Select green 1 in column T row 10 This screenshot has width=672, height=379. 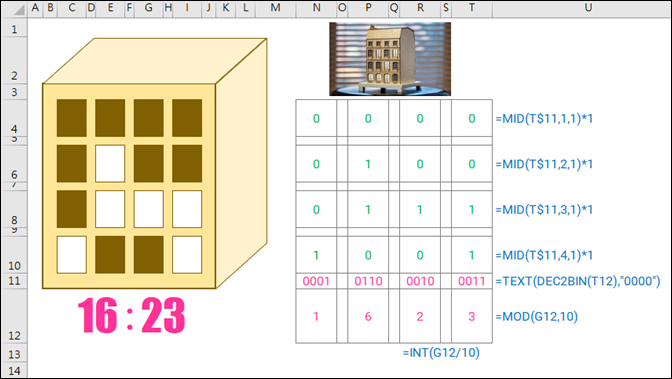tap(472, 255)
